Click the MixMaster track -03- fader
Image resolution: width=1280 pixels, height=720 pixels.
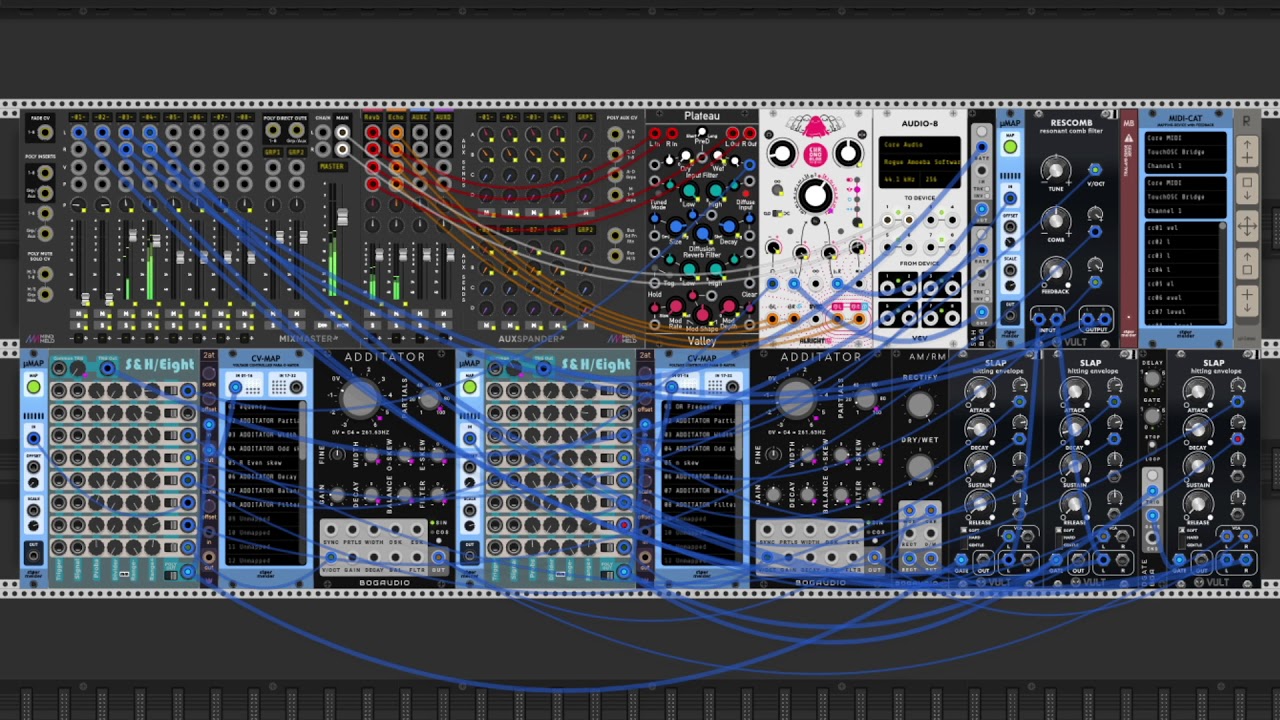132,236
